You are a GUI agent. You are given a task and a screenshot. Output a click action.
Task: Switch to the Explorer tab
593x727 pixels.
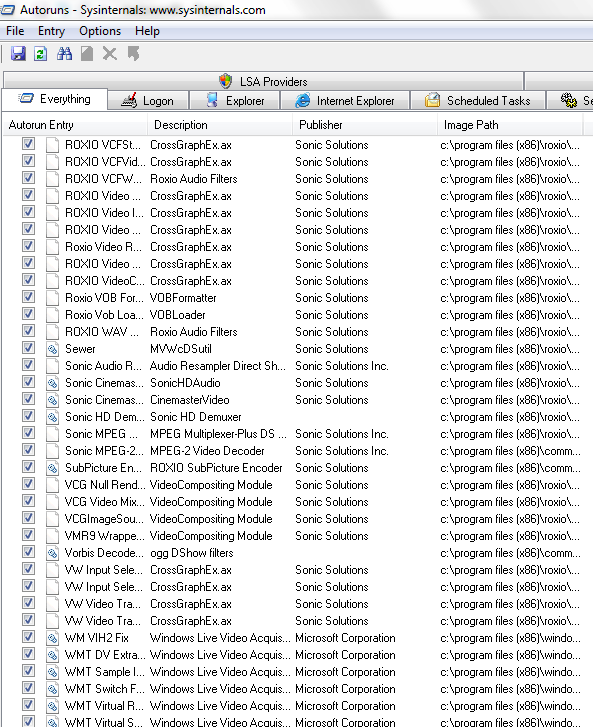point(235,100)
